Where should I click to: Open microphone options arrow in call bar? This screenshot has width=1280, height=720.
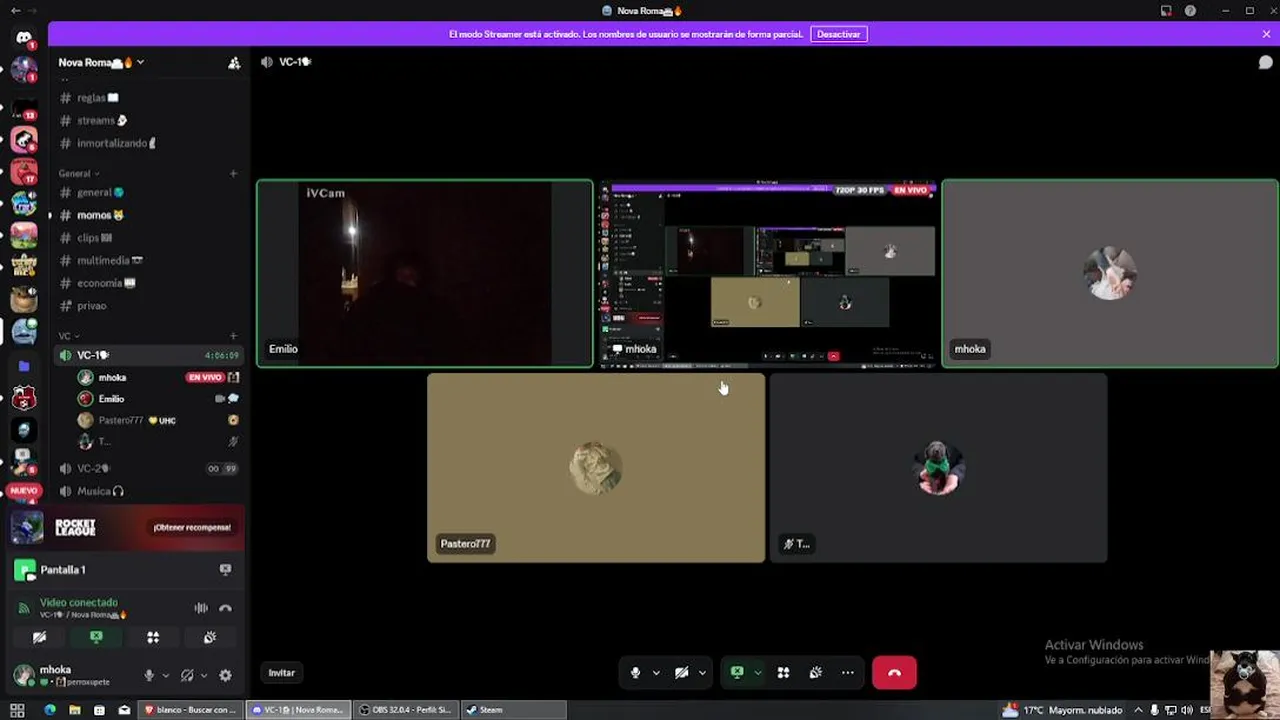(x=656, y=673)
